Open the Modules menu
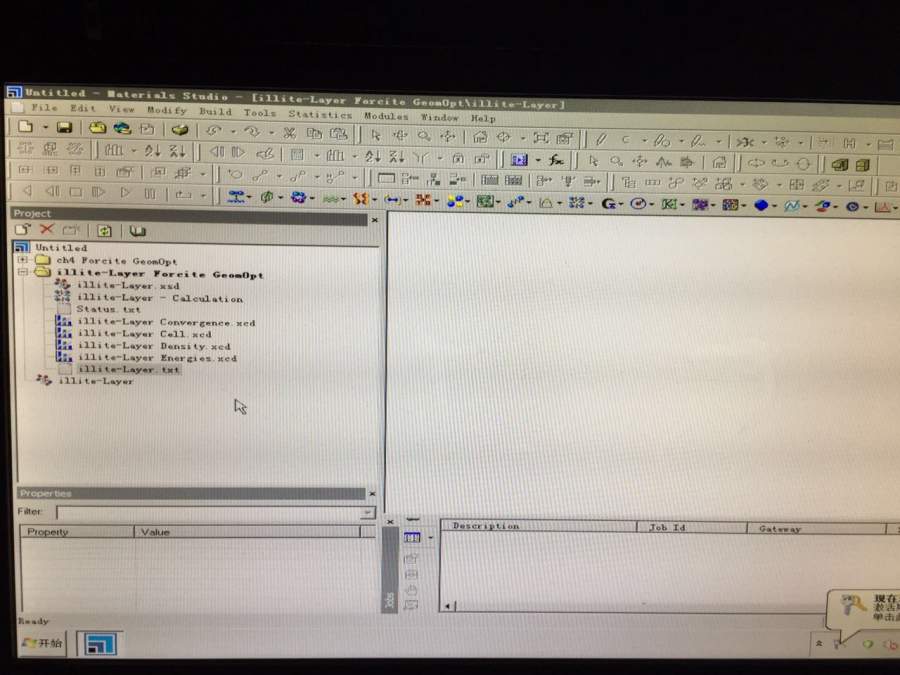Image resolution: width=900 pixels, height=675 pixels. pyautogui.click(x=386, y=116)
